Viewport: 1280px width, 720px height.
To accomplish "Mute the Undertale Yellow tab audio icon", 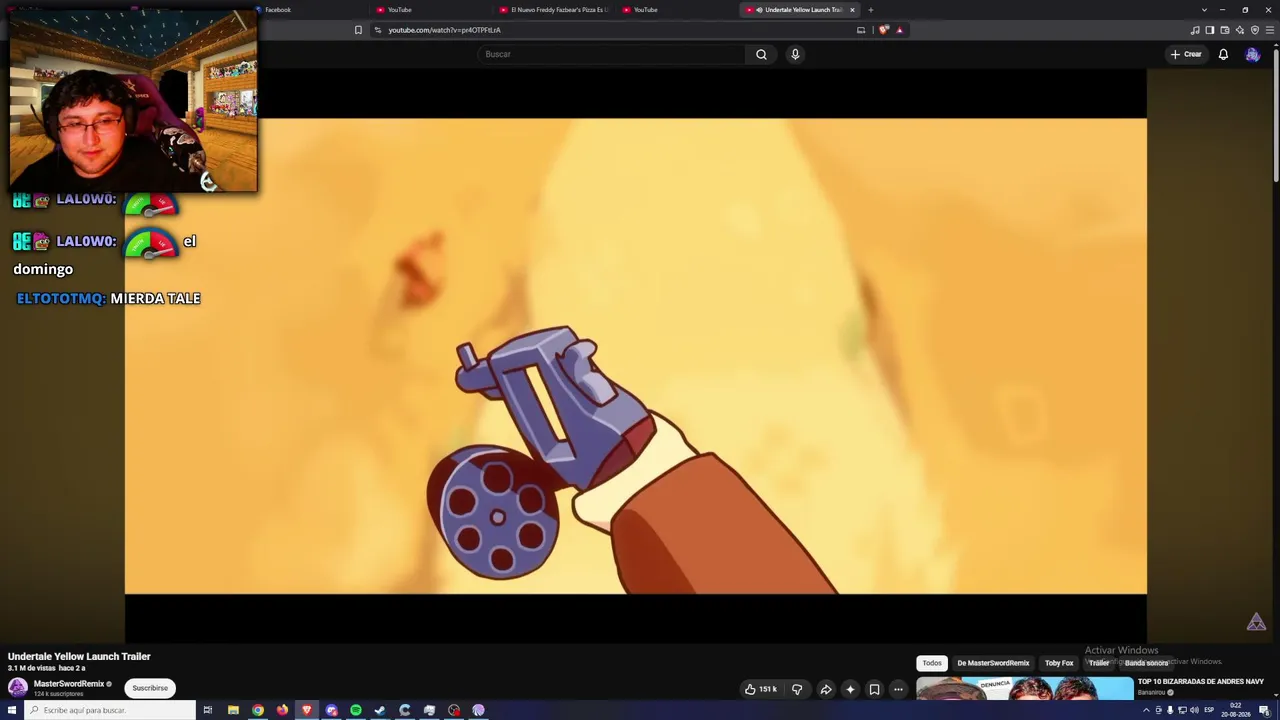I will coord(760,10).
